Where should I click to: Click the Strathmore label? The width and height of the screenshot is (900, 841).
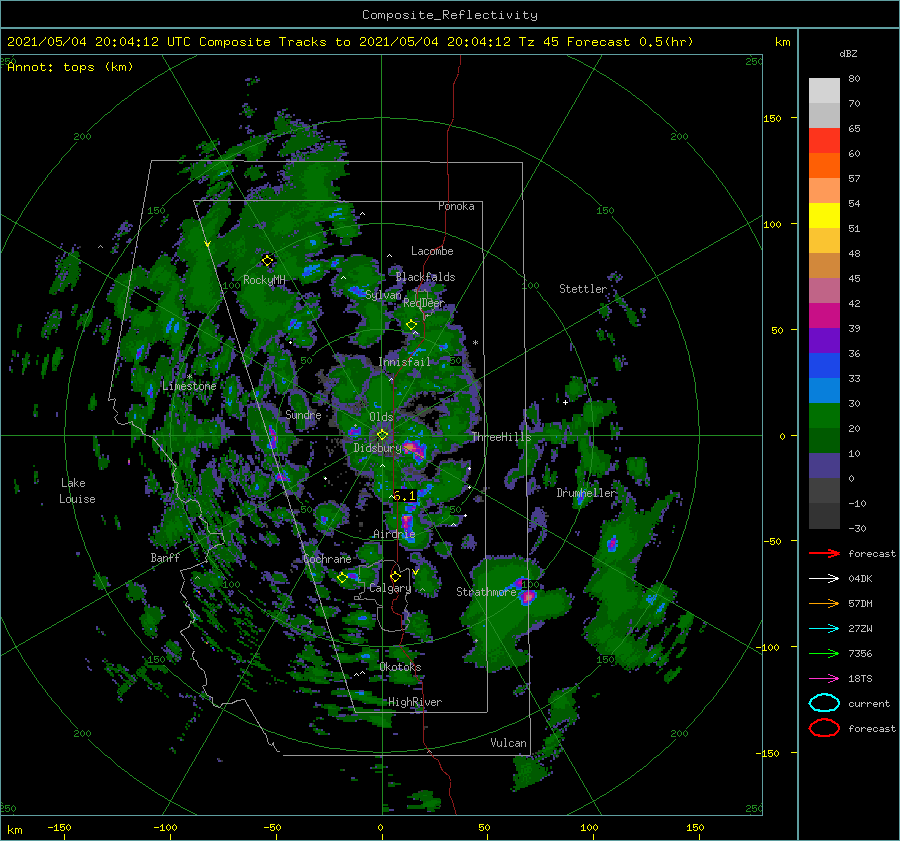[x=486, y=591]
